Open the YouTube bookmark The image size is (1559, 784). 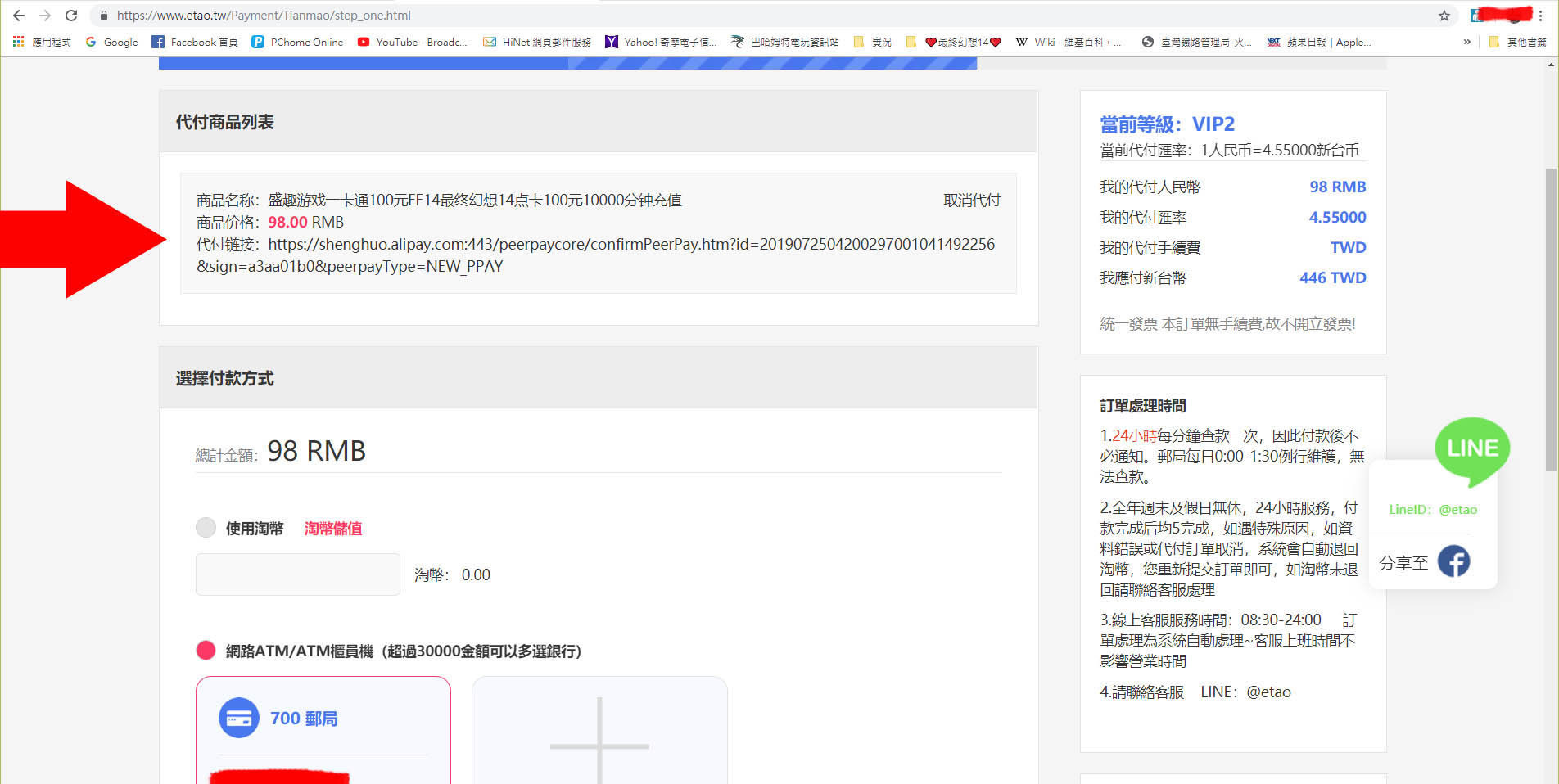point(413,42)
